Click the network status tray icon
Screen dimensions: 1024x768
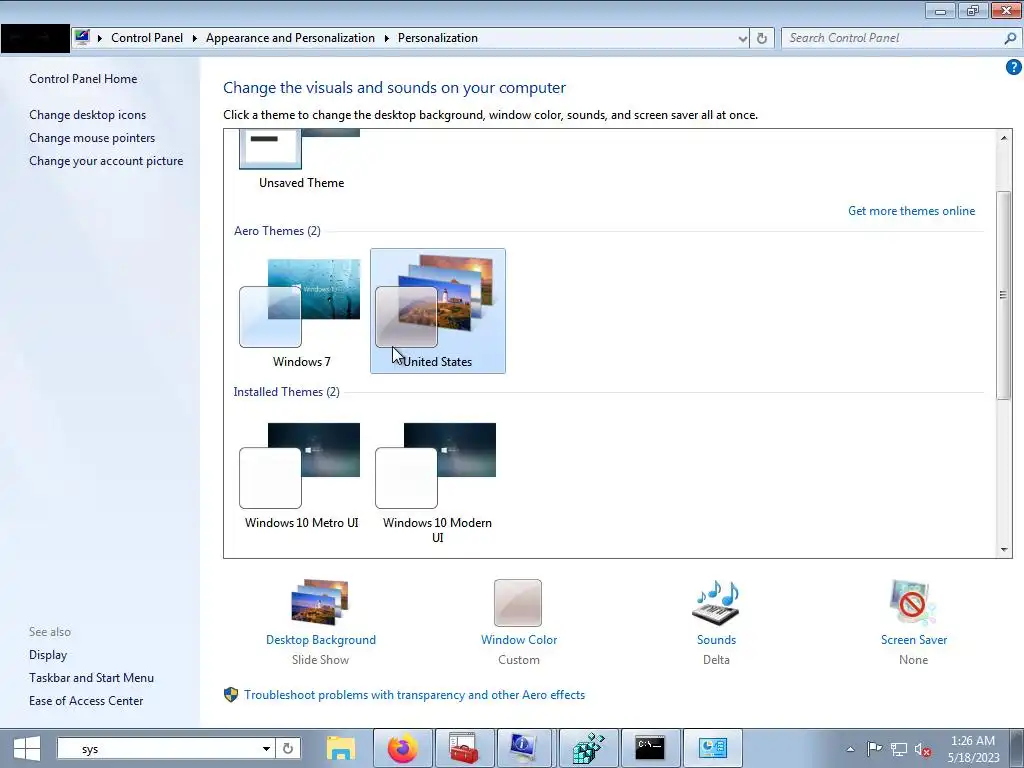coord(899,749)
